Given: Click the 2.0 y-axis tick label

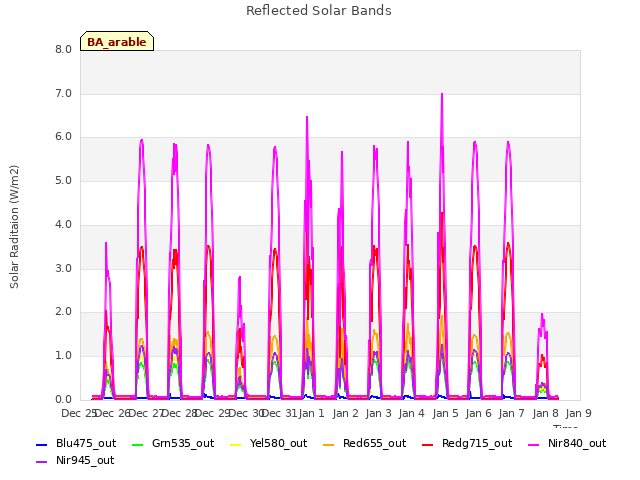Looking at the screenshot, I should pyautogui.click(x=63, y=312).
